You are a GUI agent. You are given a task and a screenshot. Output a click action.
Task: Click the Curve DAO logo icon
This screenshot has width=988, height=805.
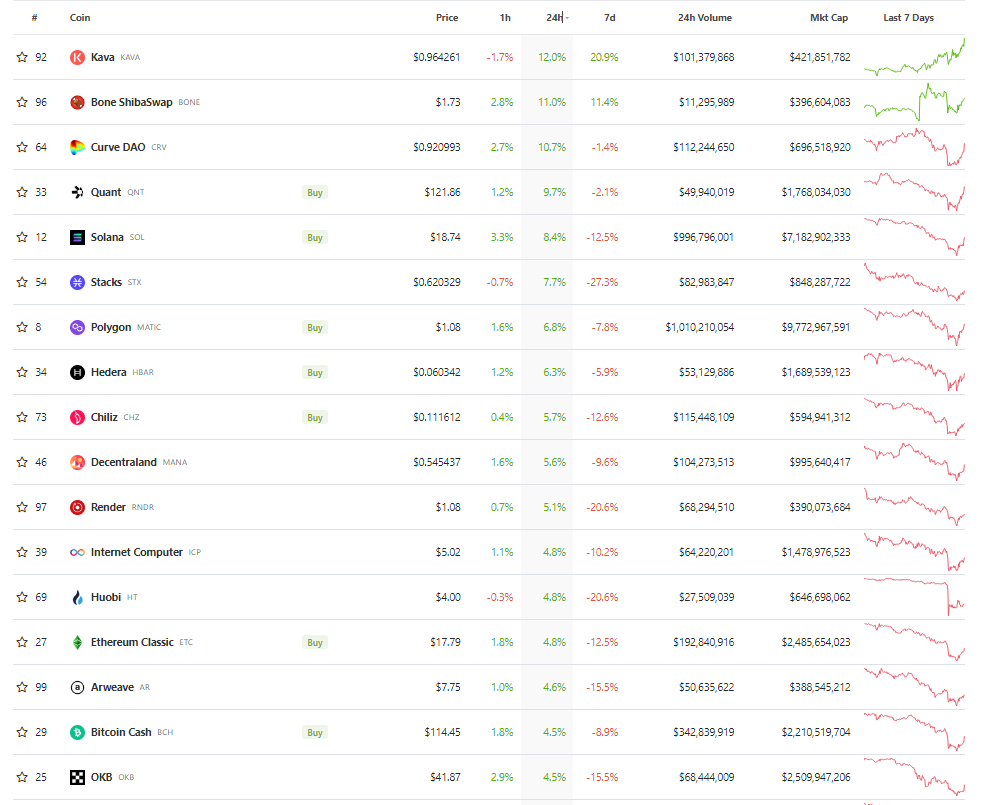click(x=77, y=147)
